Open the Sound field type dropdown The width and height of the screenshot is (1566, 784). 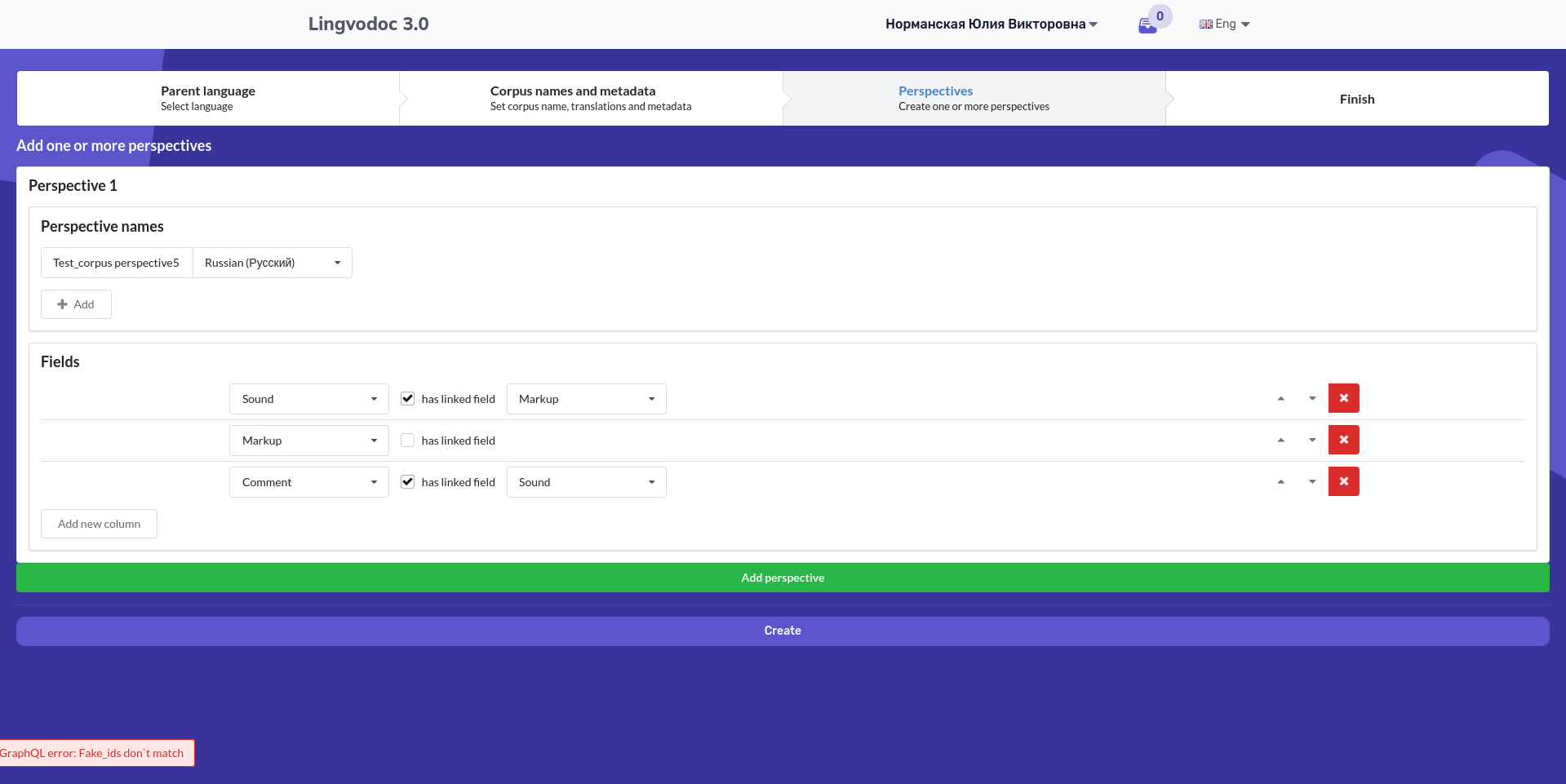pyautogui.click(x=309, y=399)
